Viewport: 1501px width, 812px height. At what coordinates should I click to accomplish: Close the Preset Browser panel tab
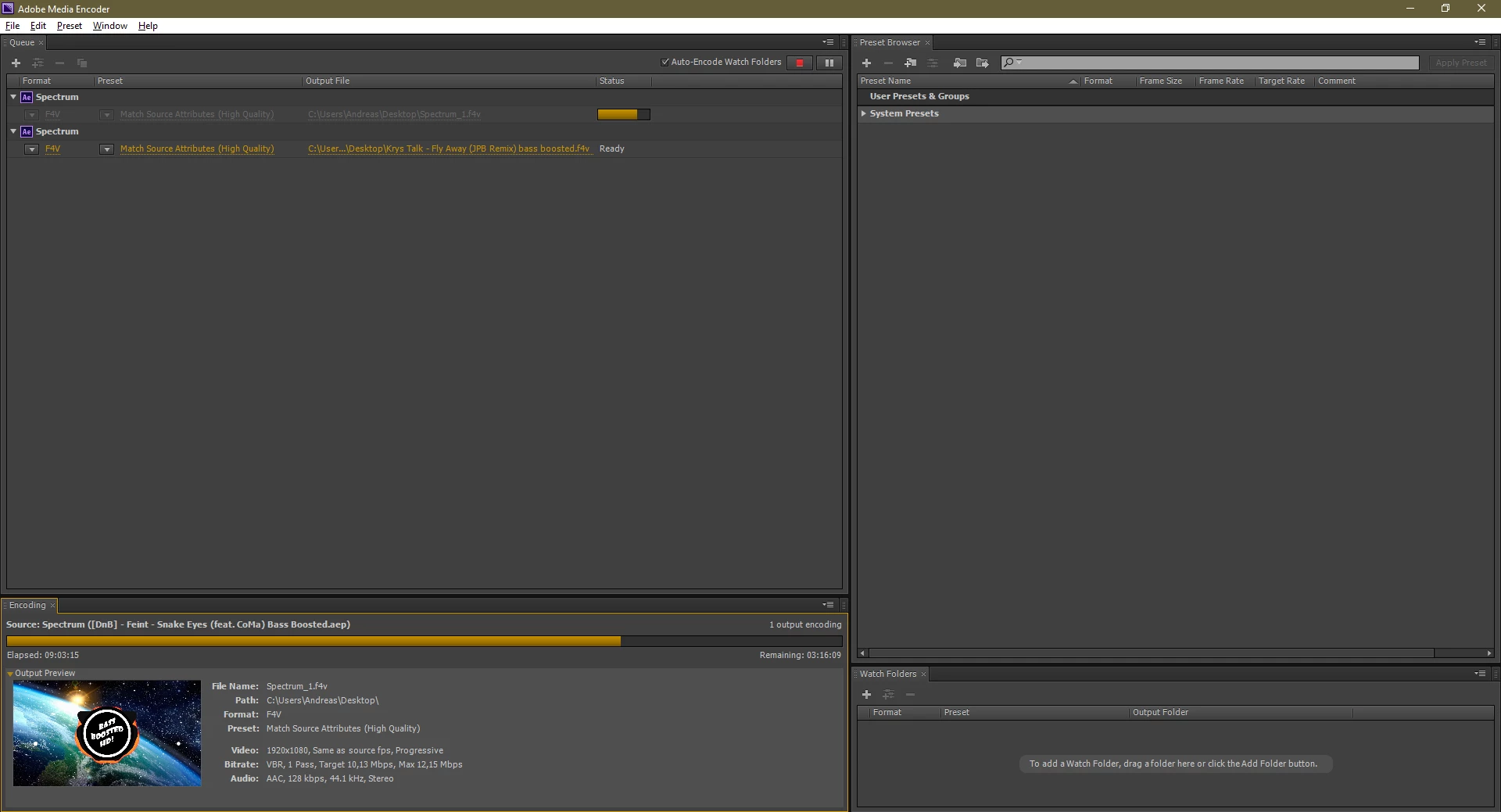coord(928,43)
